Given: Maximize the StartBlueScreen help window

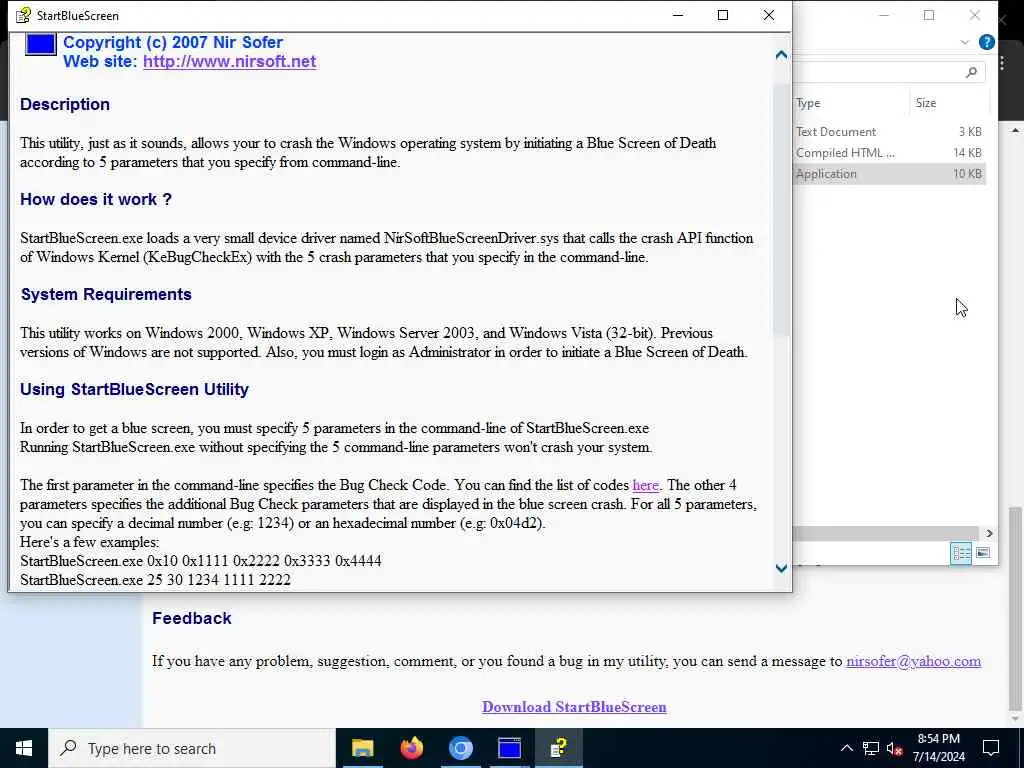Looking at the screenshot, I should (723, 15).
